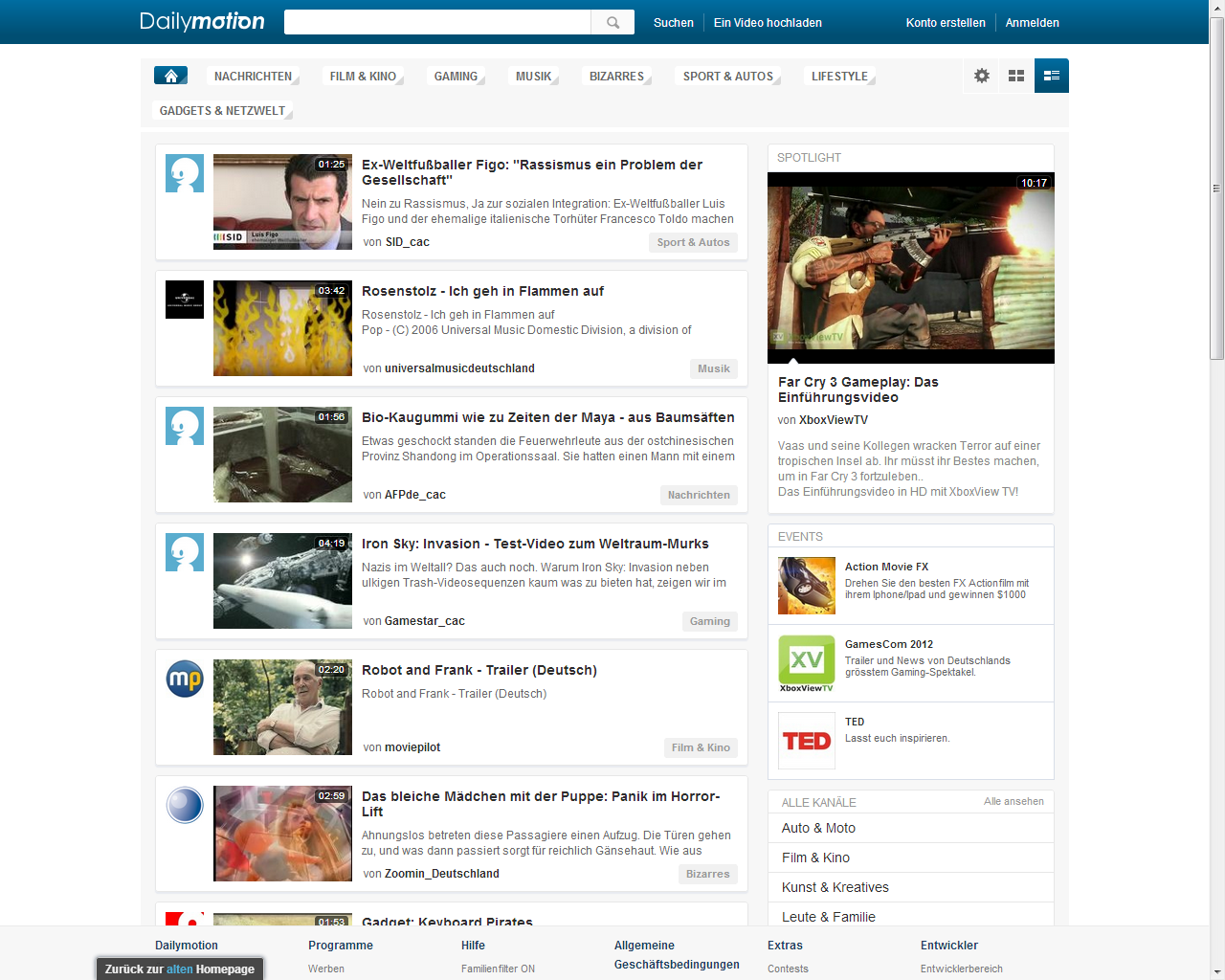Viewport: 1225px width, 980px height.
Task: Click Anmelden link
Action: (x=1032, y=23)
